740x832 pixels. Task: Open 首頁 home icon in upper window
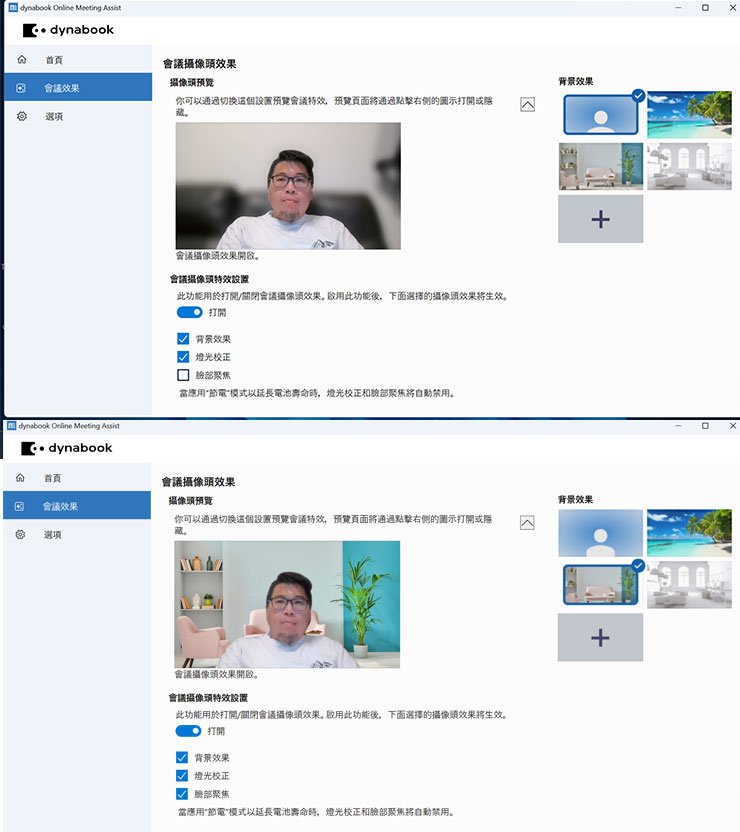point(22,59)
